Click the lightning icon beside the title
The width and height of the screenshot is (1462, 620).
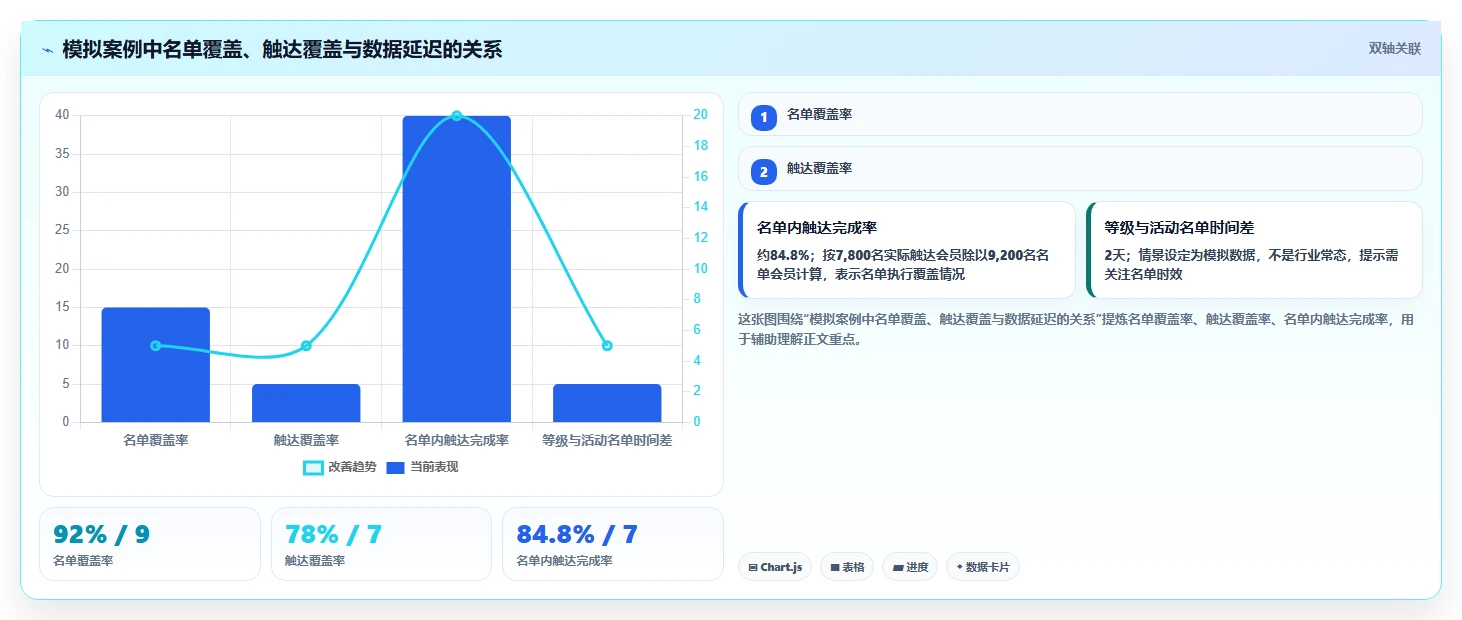point(48,50)
